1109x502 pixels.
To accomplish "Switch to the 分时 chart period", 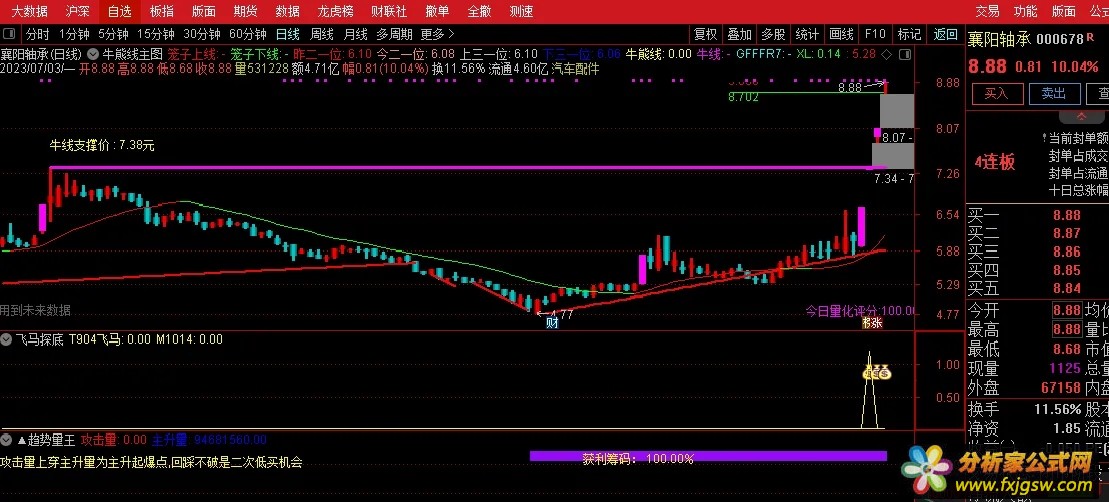I will (x=37, y=34).
